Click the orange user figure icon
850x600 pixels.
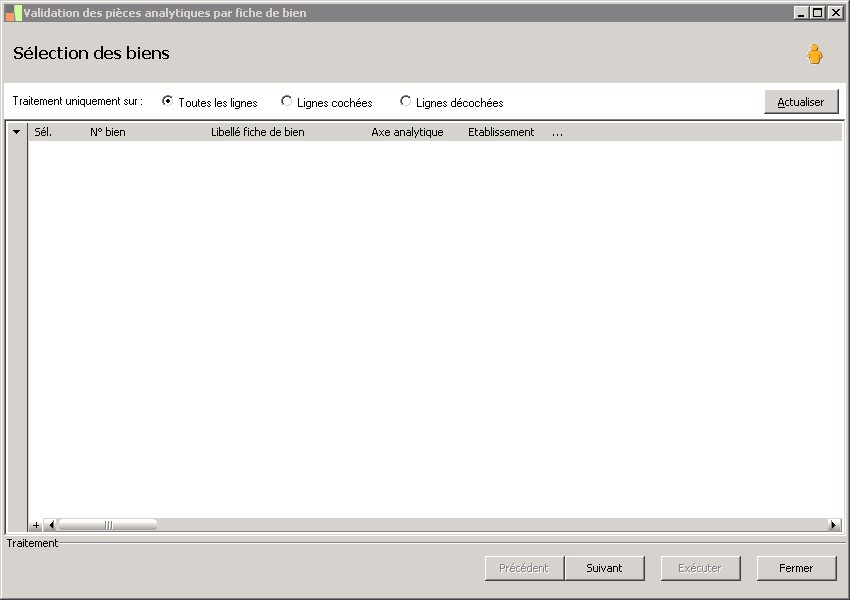tap(814, 54)
